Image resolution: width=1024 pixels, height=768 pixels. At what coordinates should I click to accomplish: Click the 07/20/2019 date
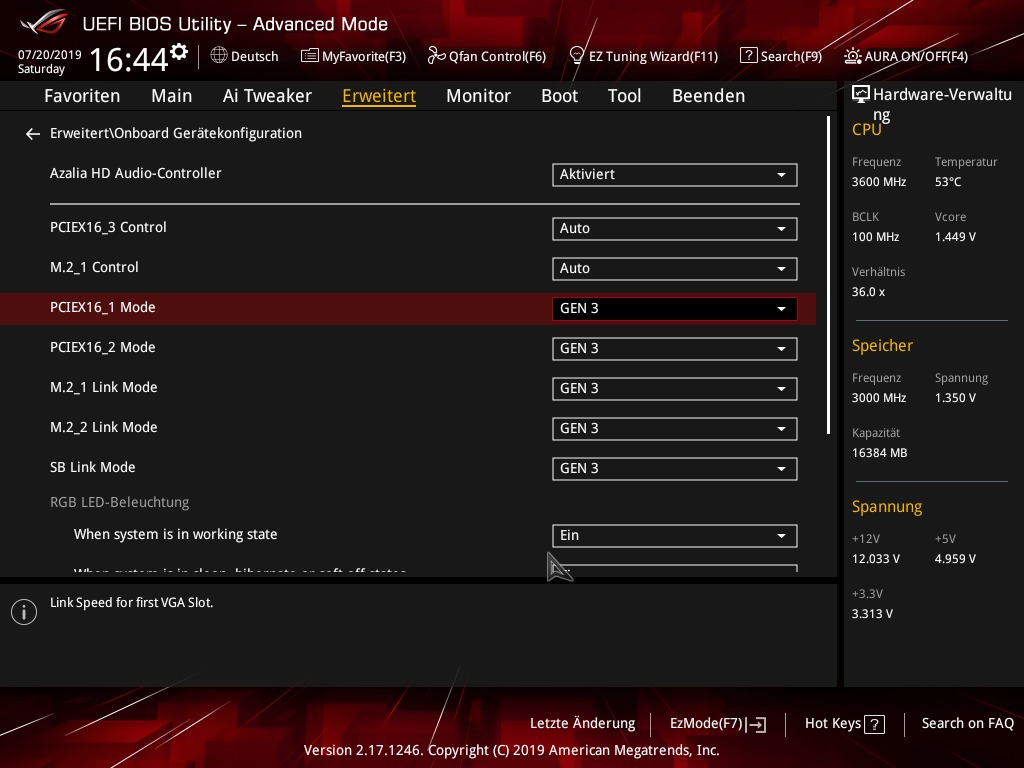tap(50, 55)
